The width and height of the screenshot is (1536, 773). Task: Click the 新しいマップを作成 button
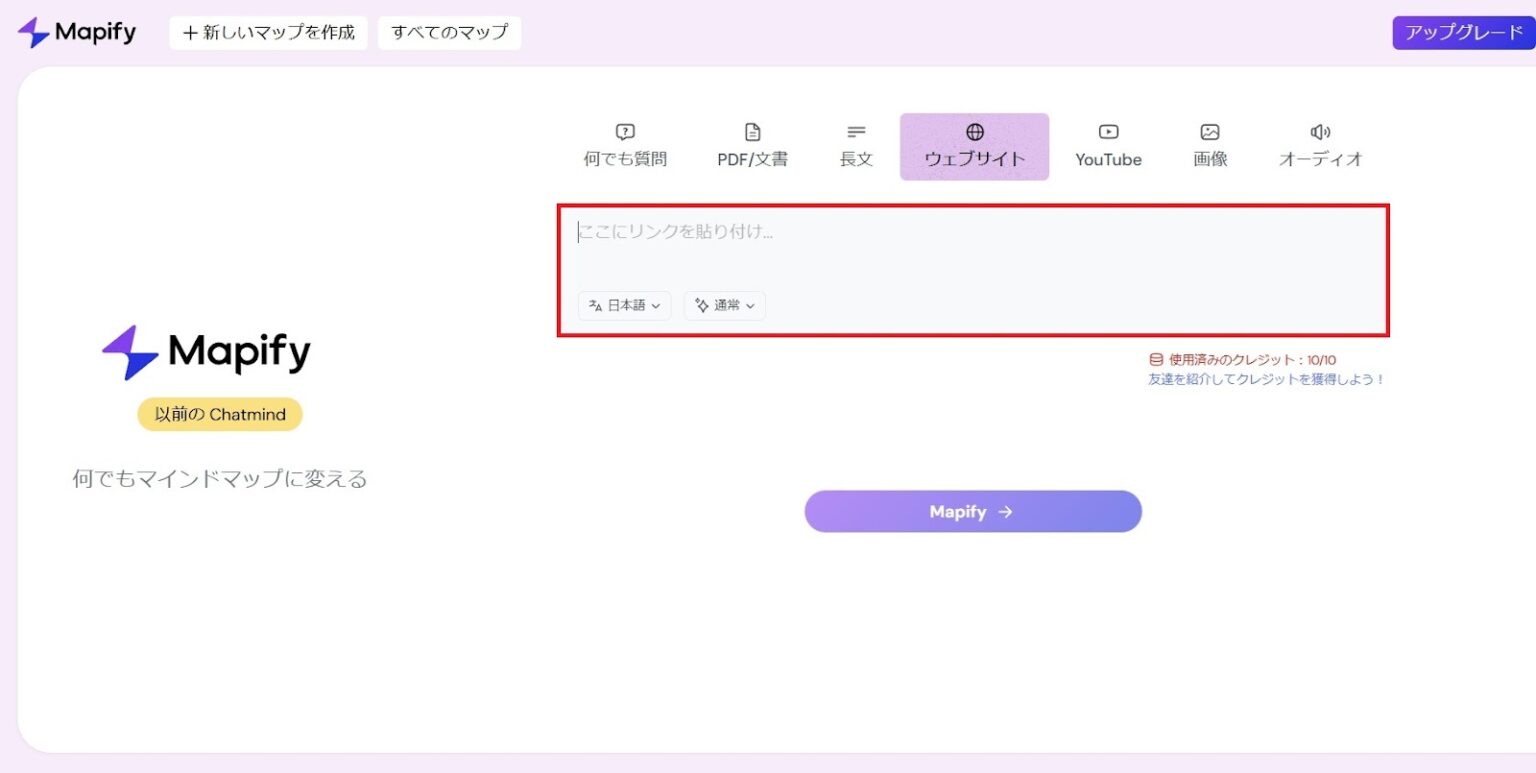coord(267,31)
